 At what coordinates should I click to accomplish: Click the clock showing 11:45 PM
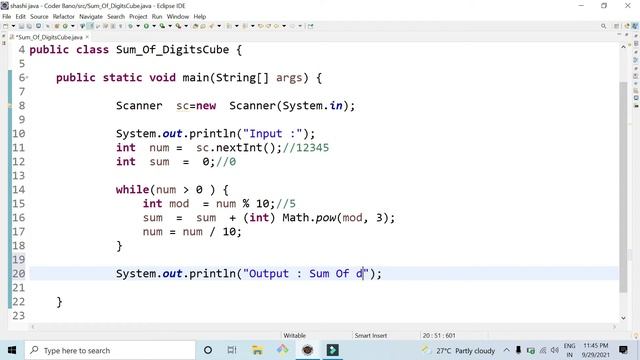[x=596, y=350]
